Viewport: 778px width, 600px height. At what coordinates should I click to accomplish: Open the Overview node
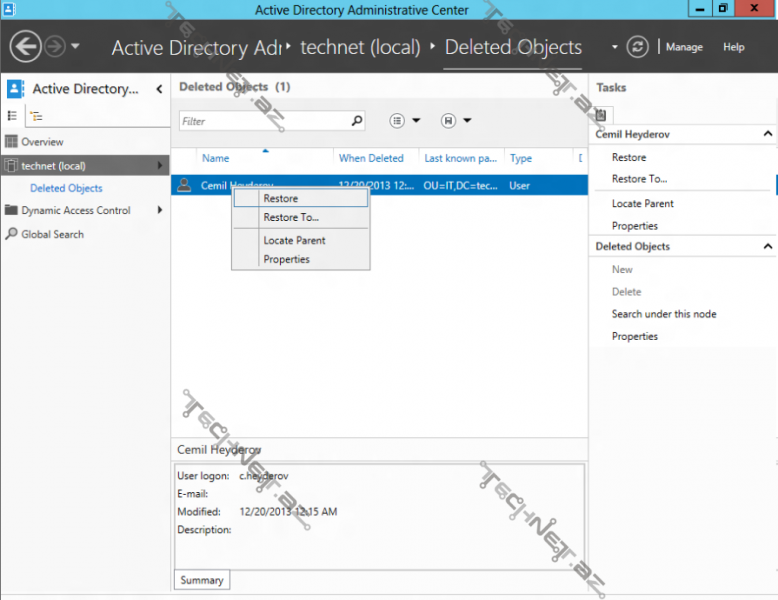[42, 142]
